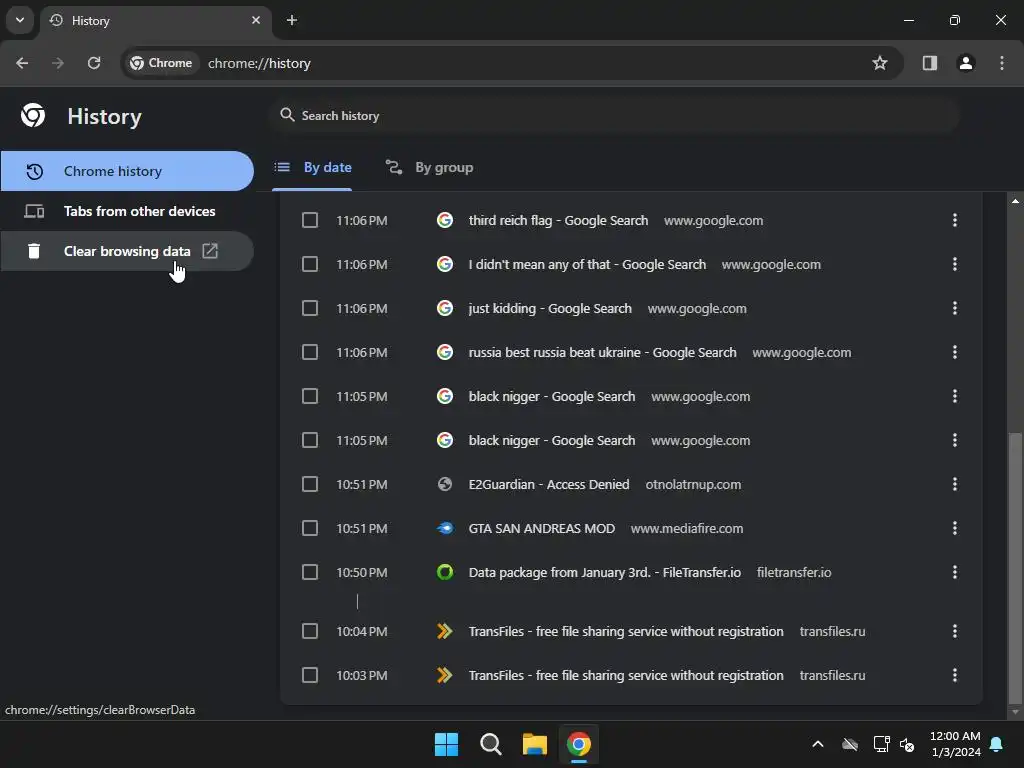1024x768 pixels.
Task: Click the Chrome logo beside the History heading
Action: click(x=33, y=116)
